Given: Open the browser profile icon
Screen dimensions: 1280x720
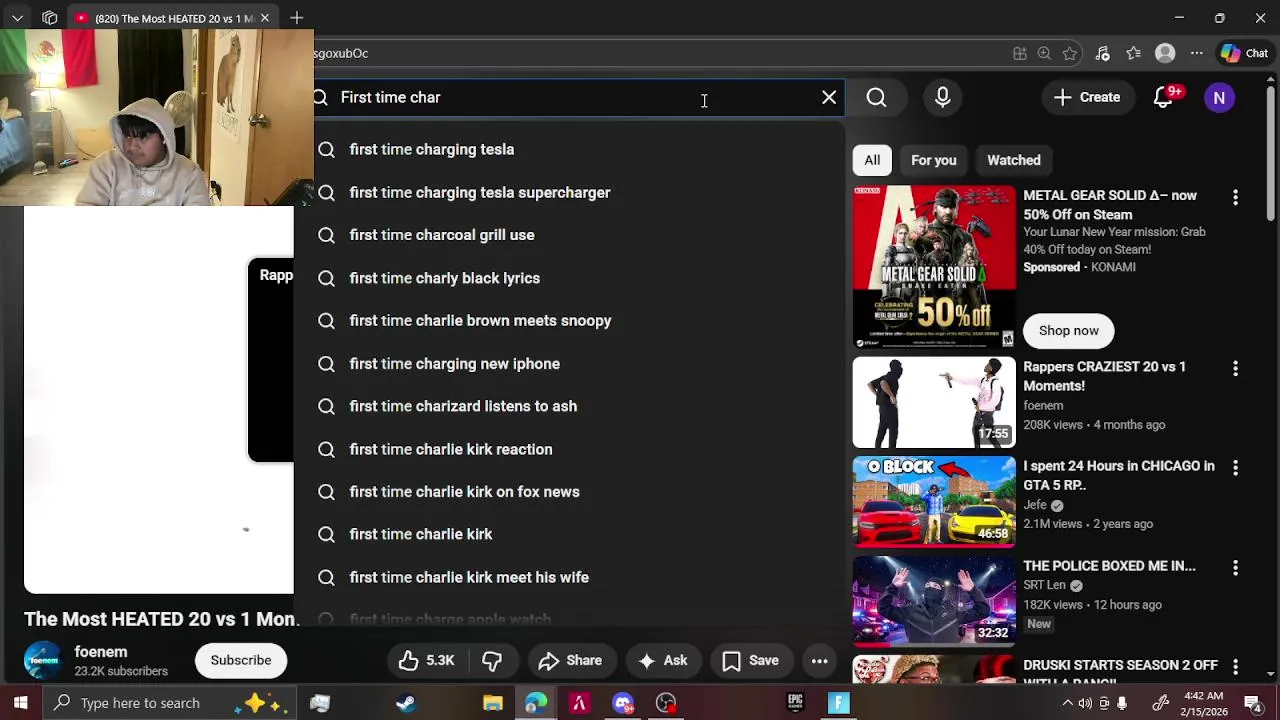Looking at the screenshot, I should 1165,53.
